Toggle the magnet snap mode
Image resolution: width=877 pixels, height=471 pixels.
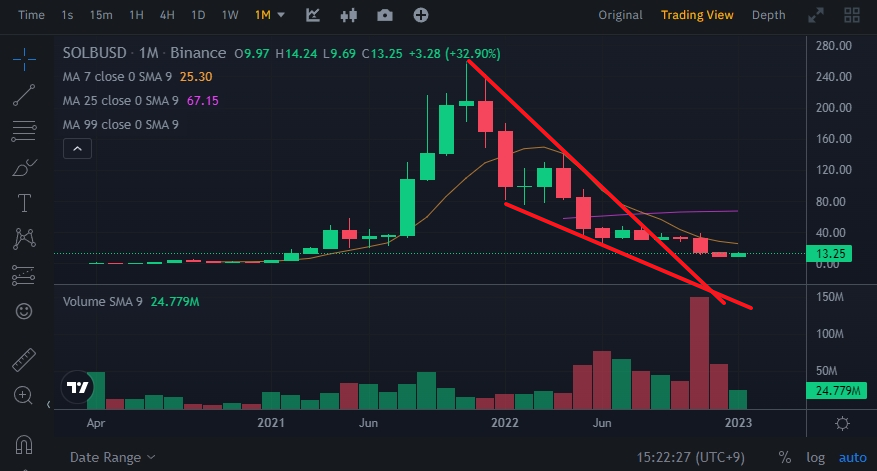click(x=23, y=445)
